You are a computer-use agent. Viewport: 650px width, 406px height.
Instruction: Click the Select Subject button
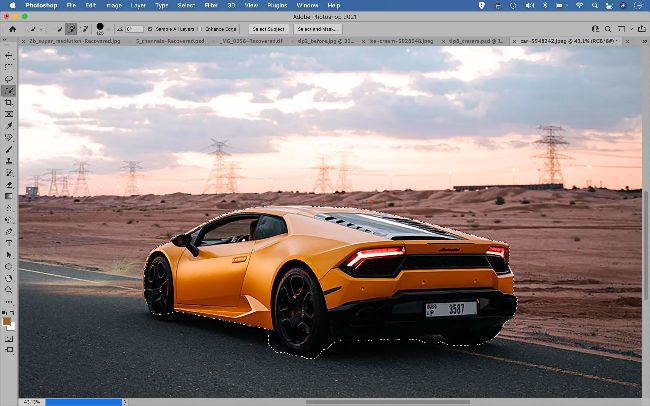[x=267, y=29]
